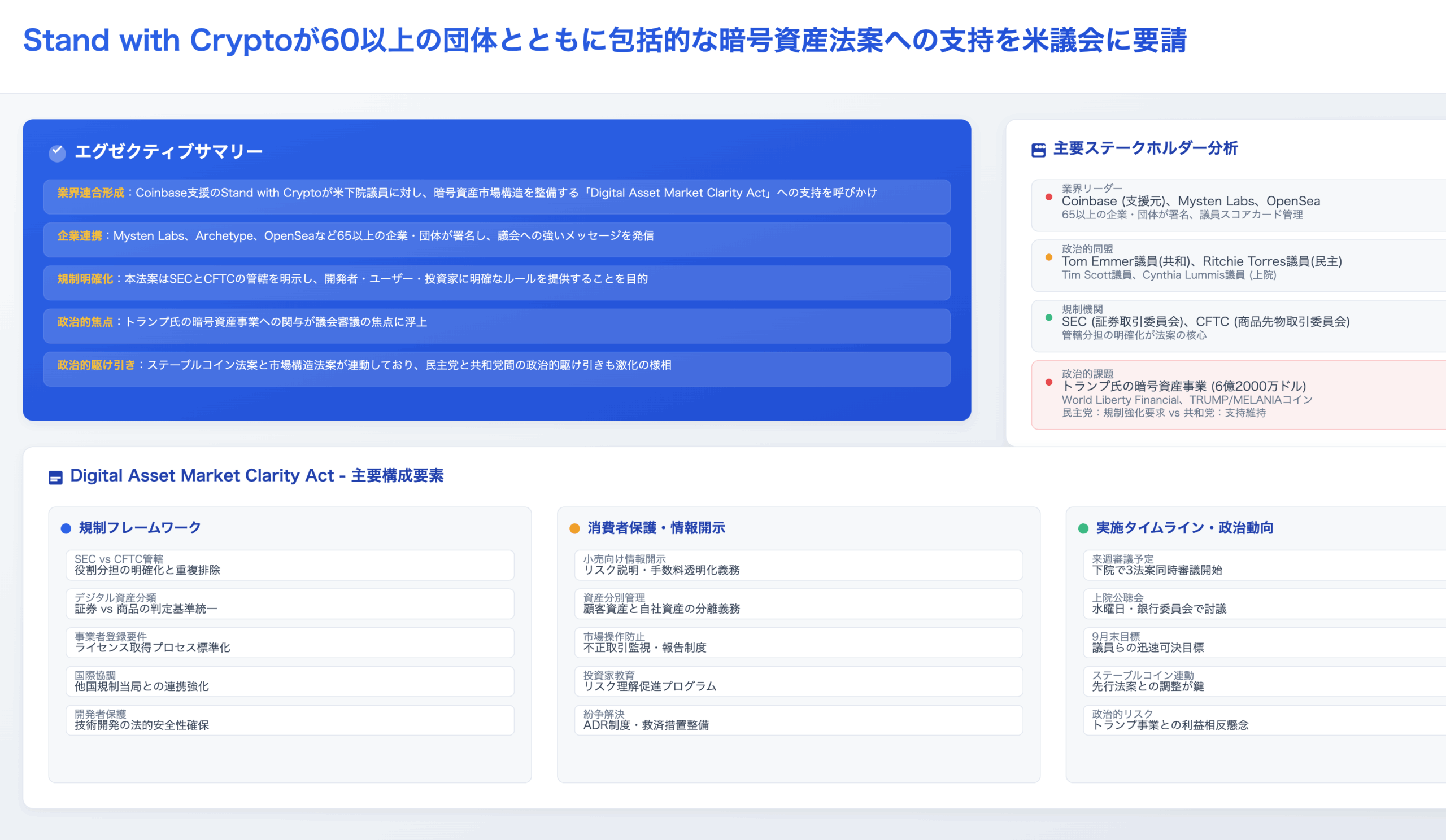Click the card icon beside Digital Asset Market Clarity Act
The height and width of the screenshot is (840, 1446).
point(56,478)
